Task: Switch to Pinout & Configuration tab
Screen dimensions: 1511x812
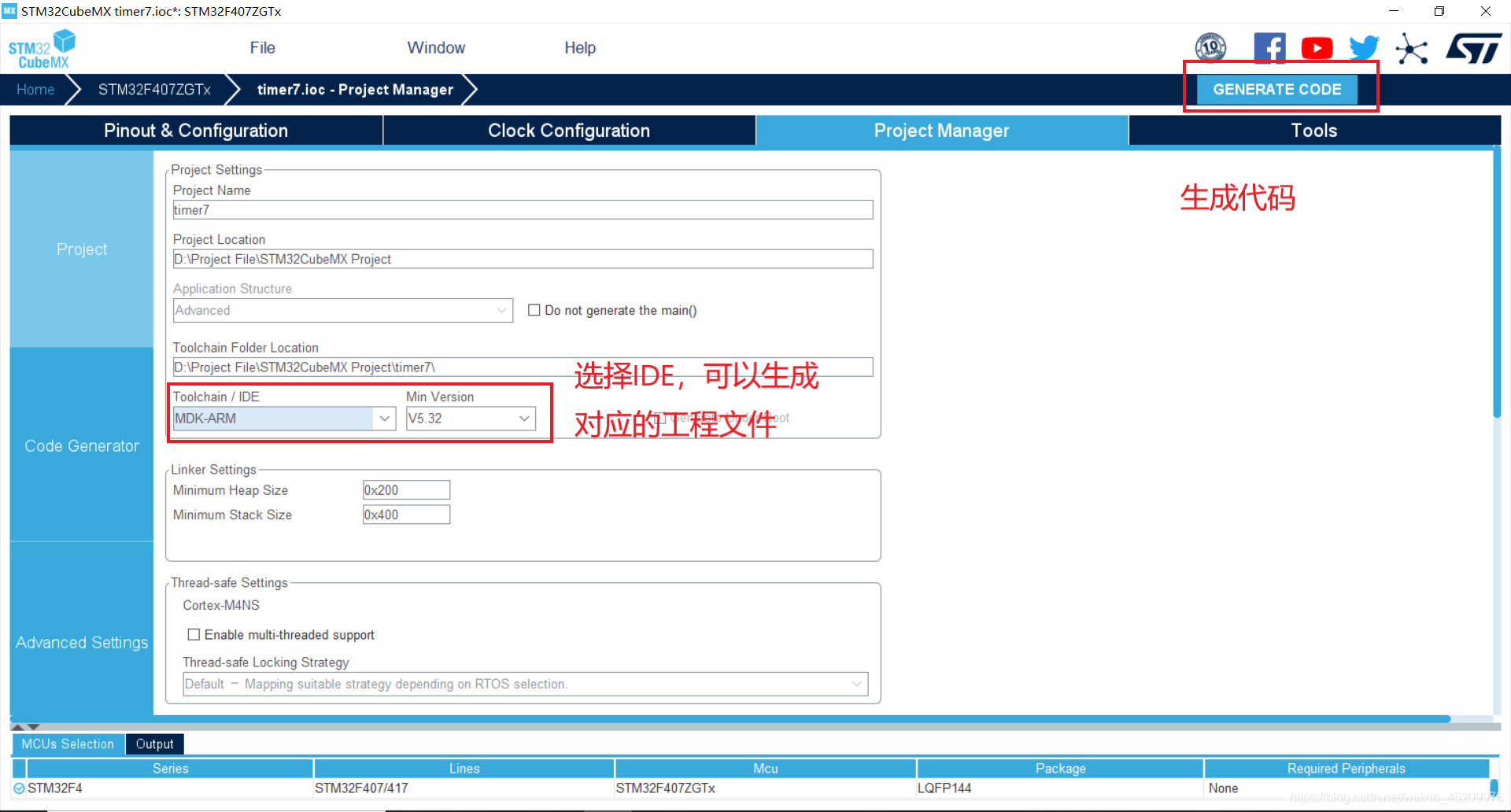Action: click(x=196, y=131)
